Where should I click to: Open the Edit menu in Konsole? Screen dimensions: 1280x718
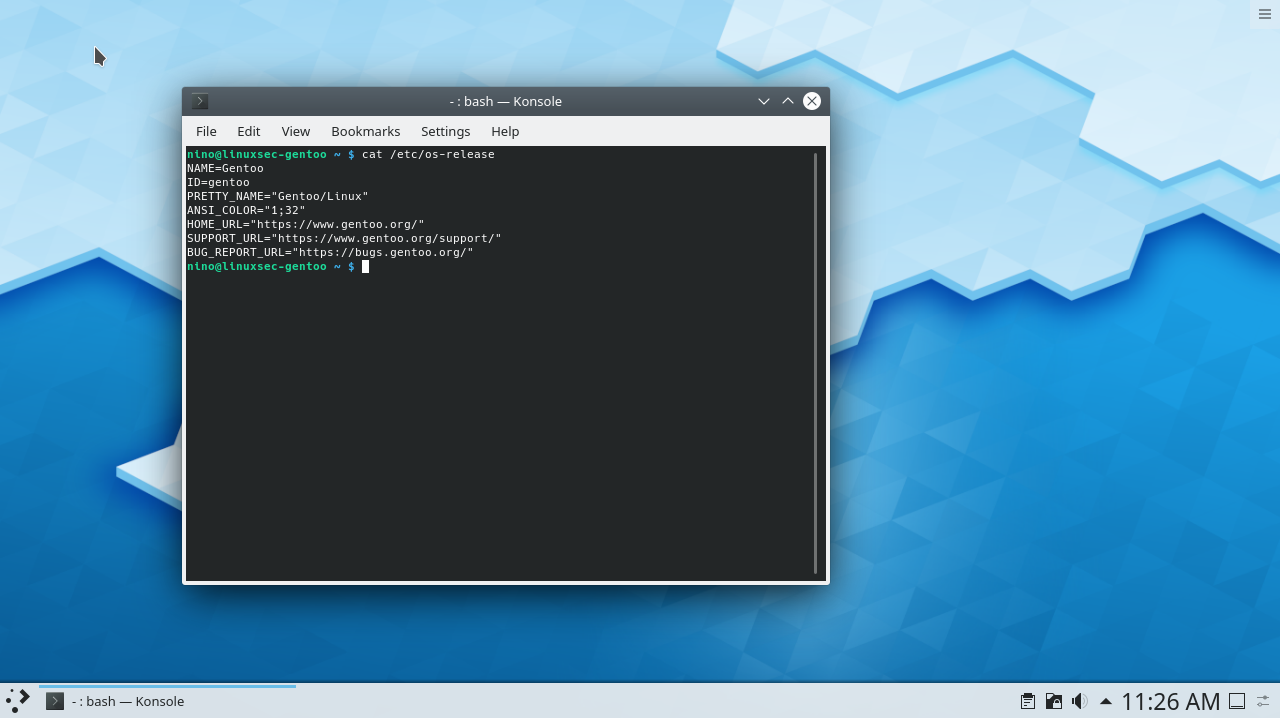[x=248, y=131]
